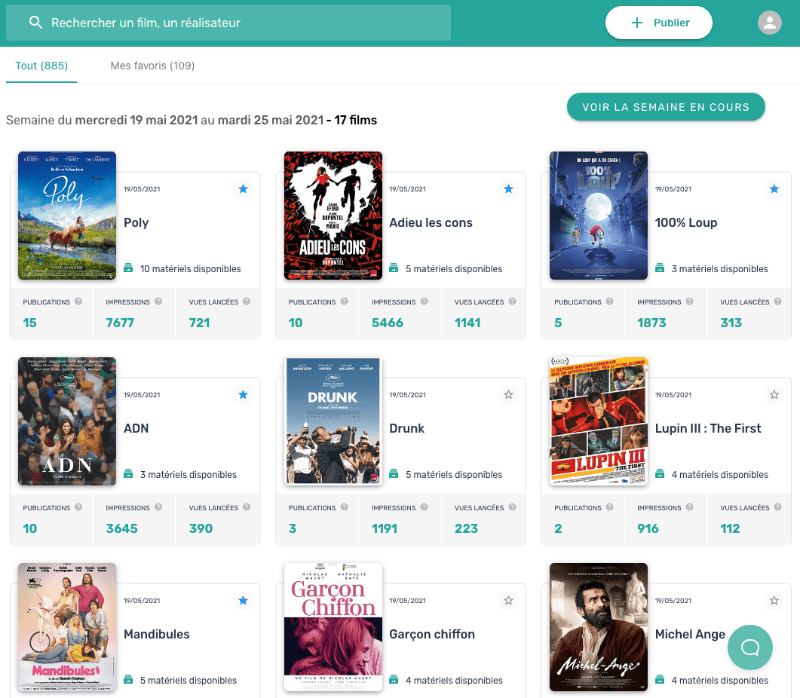The image size is (800, 698).
Task: Click the materials icon on Mandibules card
Action: (x=129, y=680)
